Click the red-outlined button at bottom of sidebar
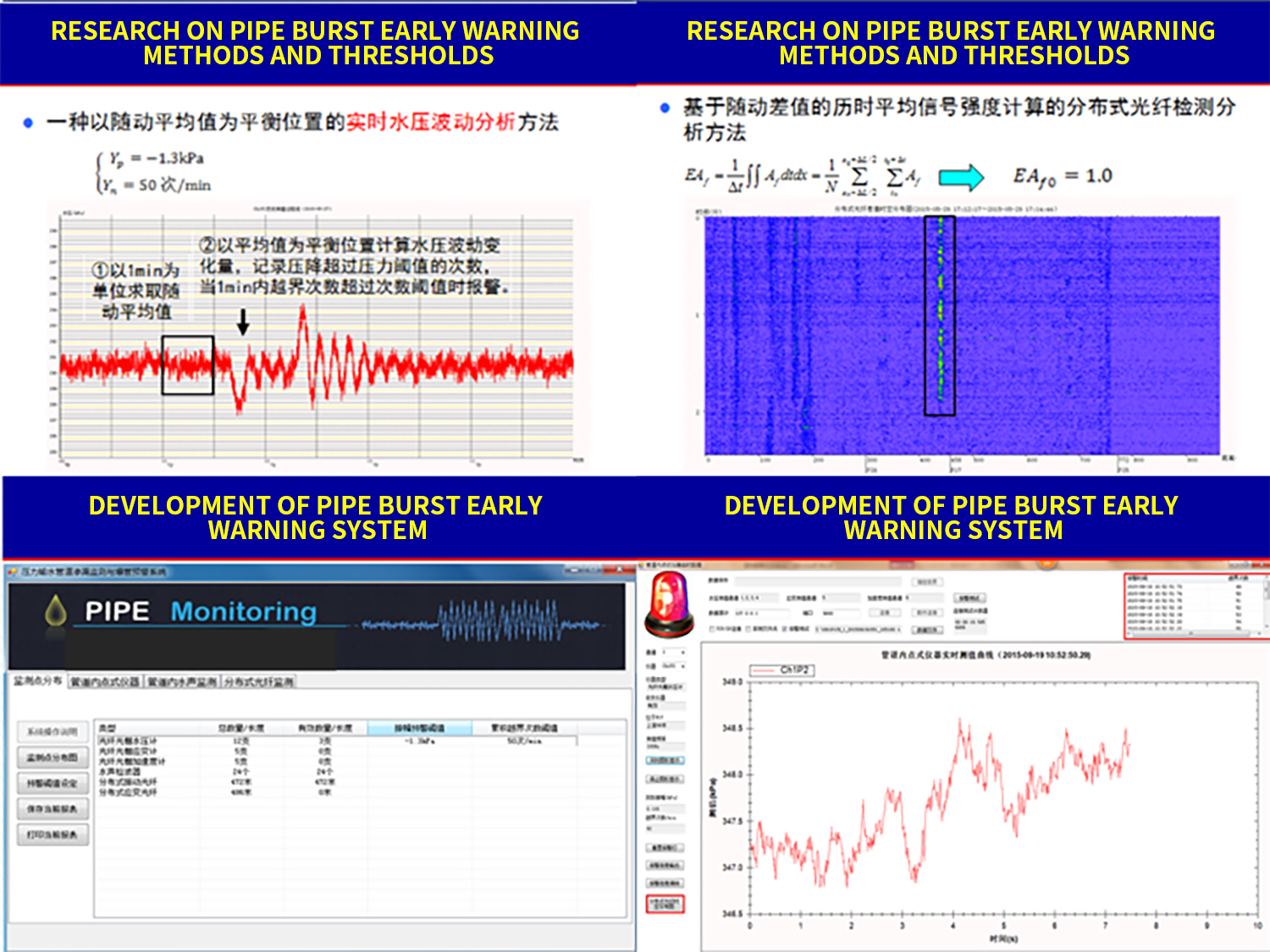Image resolution: width=1270 pixels, height=952 pixels. tap(665, 905)
